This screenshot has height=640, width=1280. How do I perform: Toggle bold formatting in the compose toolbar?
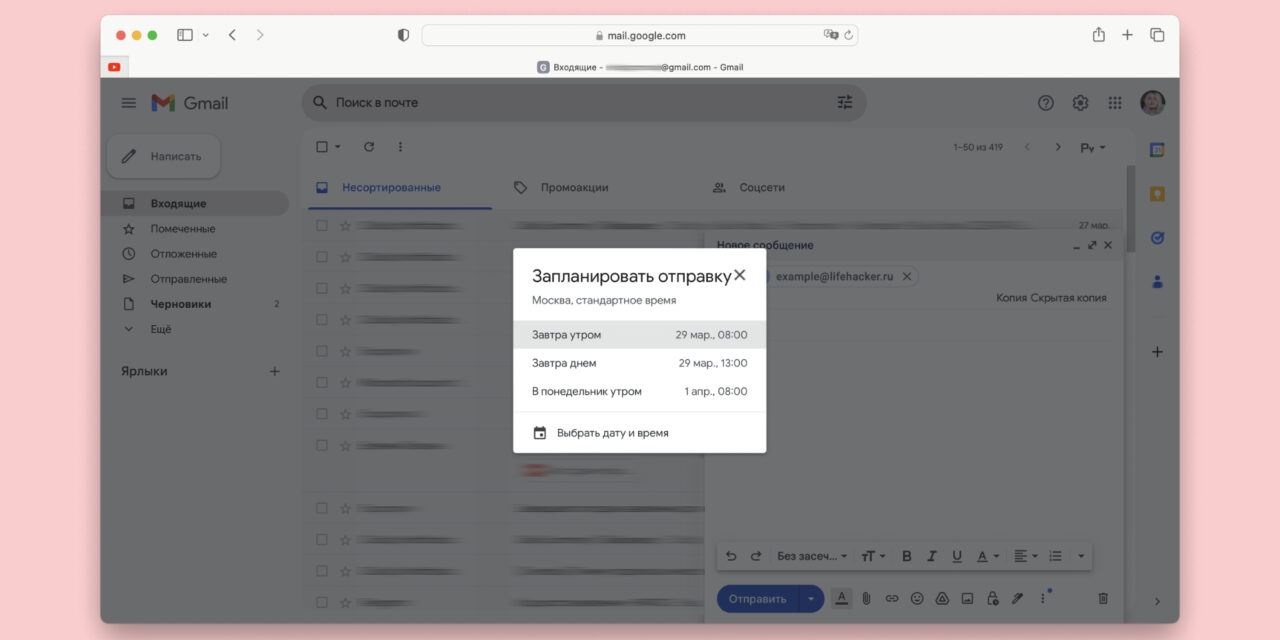[906, 556]
